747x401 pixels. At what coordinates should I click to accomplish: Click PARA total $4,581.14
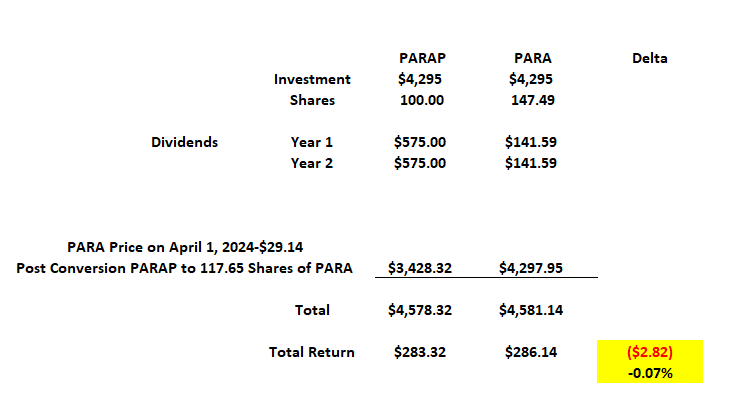531,310
